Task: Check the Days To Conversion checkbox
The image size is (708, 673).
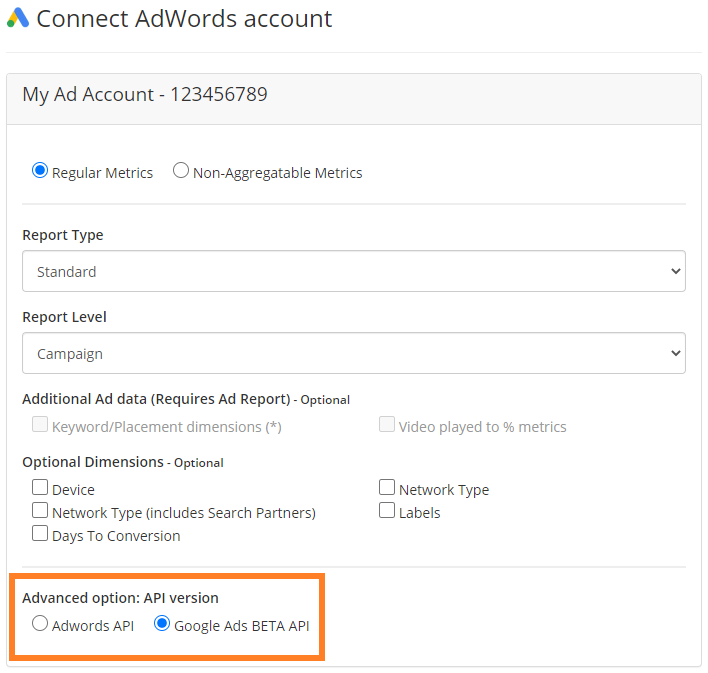Action: tap(40, 533)
